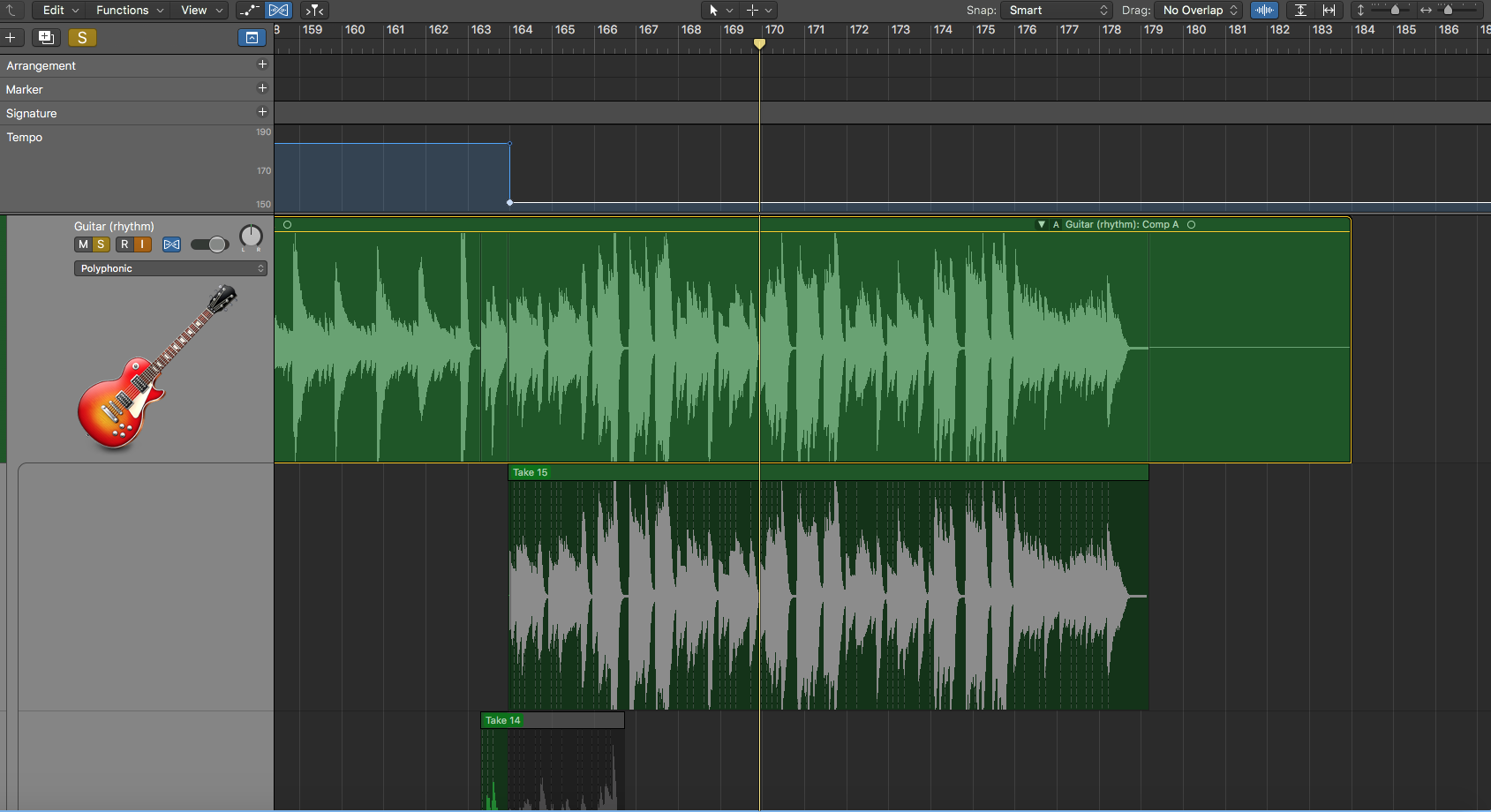Click the tempo point at value 150
The width and height of the screenshot is (1491, 812).
[509, 203]
